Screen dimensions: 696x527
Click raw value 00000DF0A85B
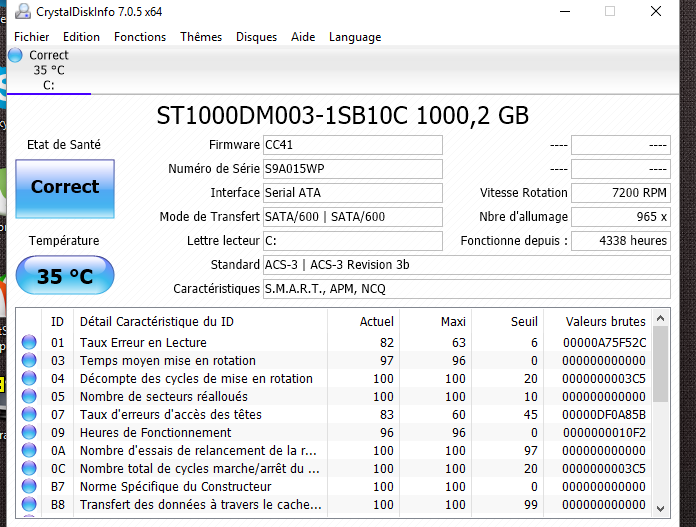click(604, 414)
